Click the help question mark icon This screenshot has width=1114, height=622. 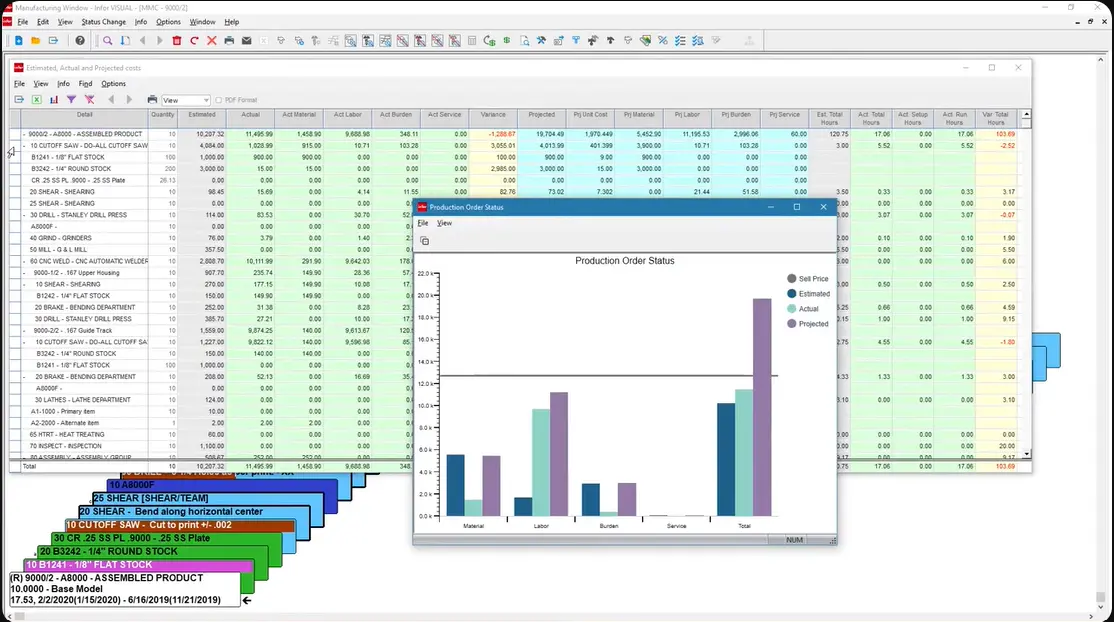point(80,41)
